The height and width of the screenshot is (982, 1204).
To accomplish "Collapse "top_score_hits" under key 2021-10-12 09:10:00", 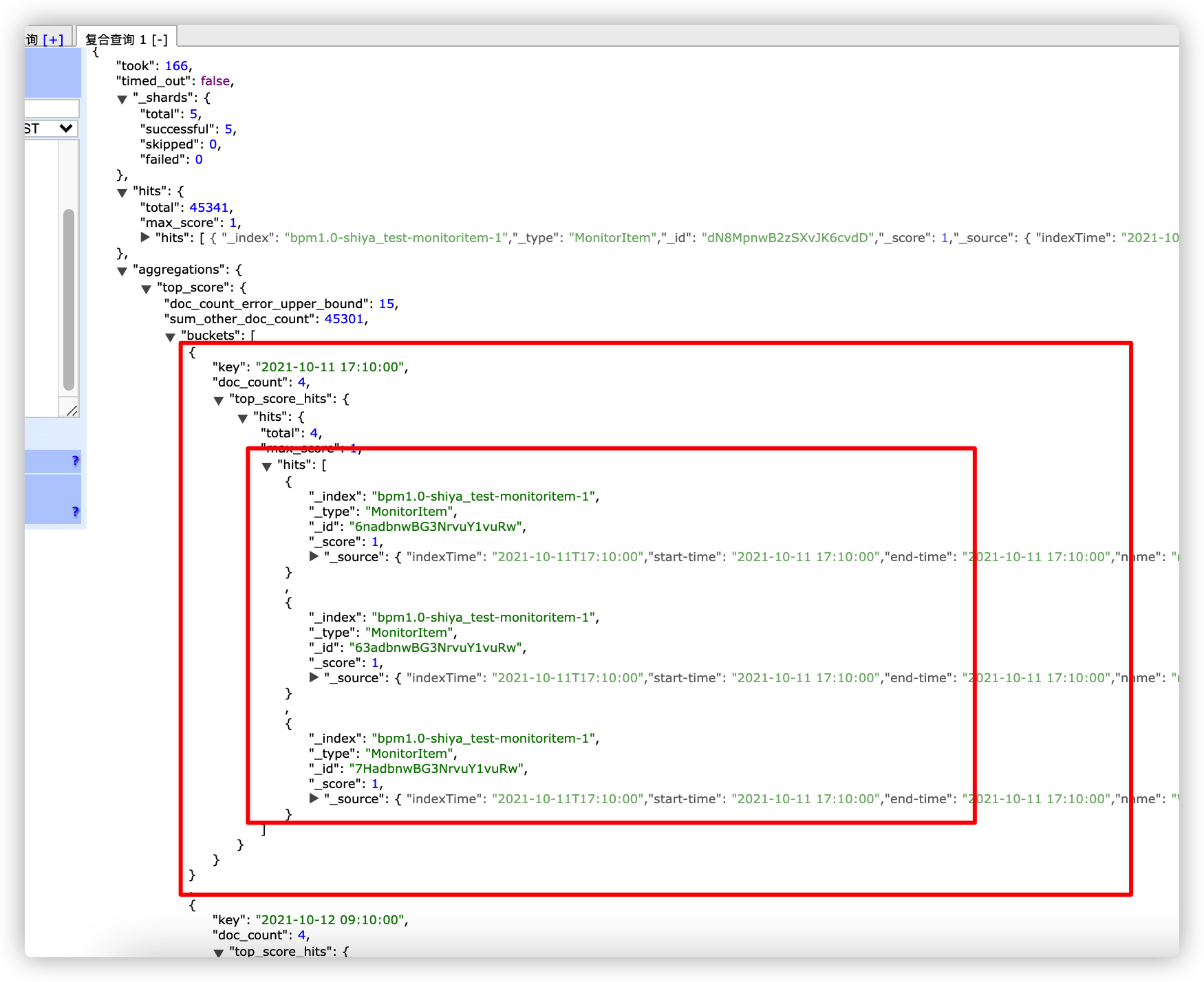I will click(x=218, y=953).
